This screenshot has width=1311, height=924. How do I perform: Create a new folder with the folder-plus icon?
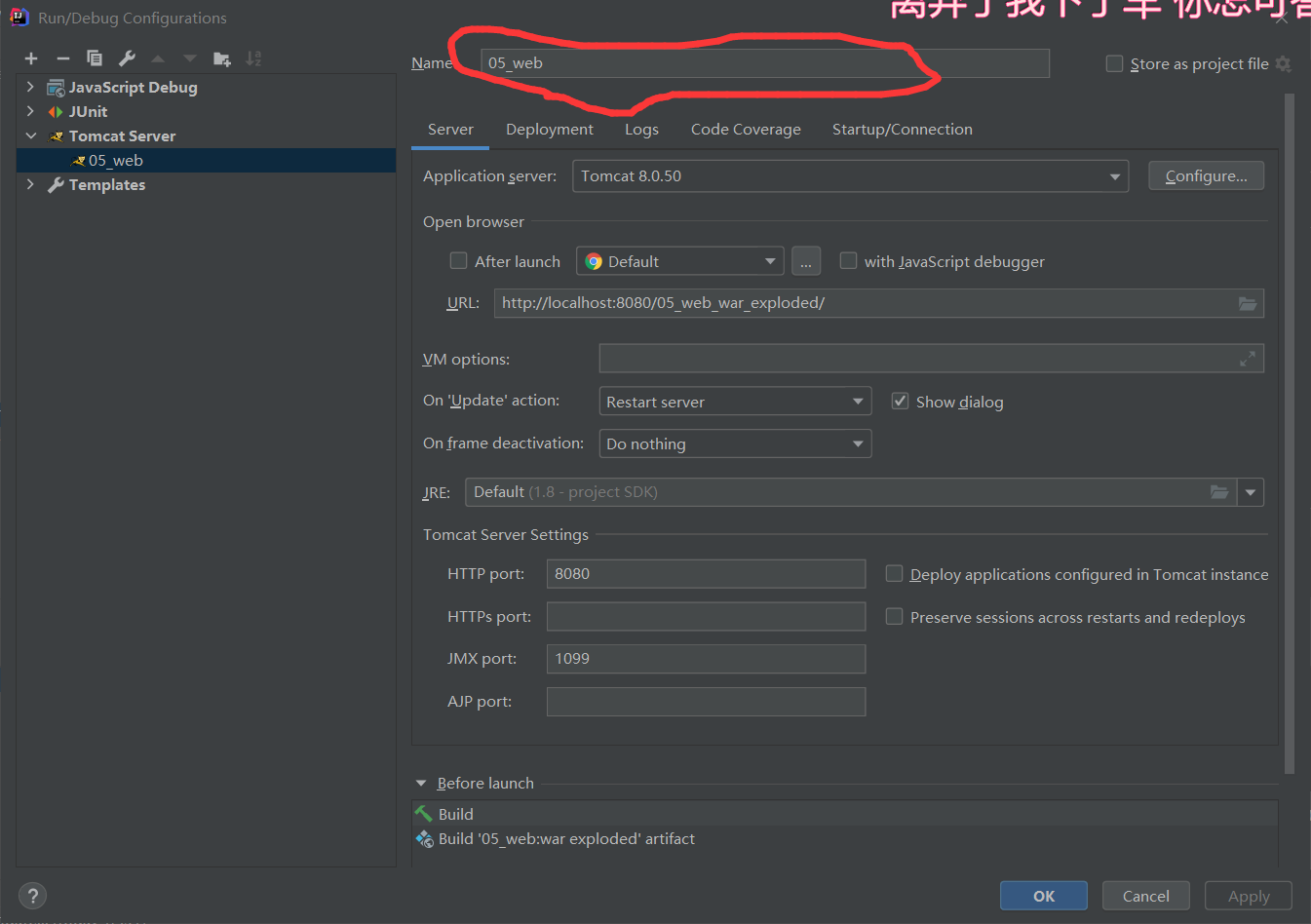[222, 58]
